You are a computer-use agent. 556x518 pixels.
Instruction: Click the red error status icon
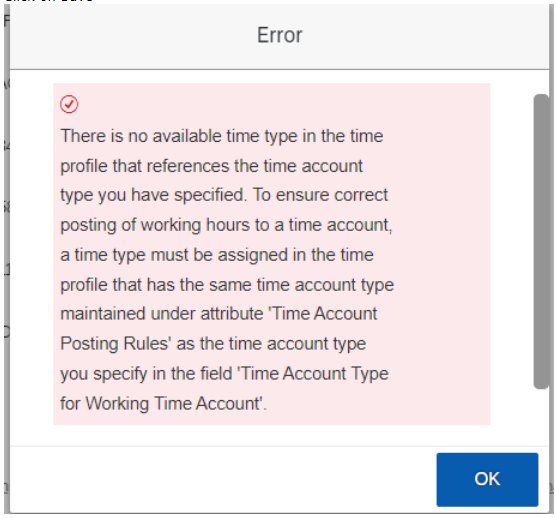[x=69, y=104]
